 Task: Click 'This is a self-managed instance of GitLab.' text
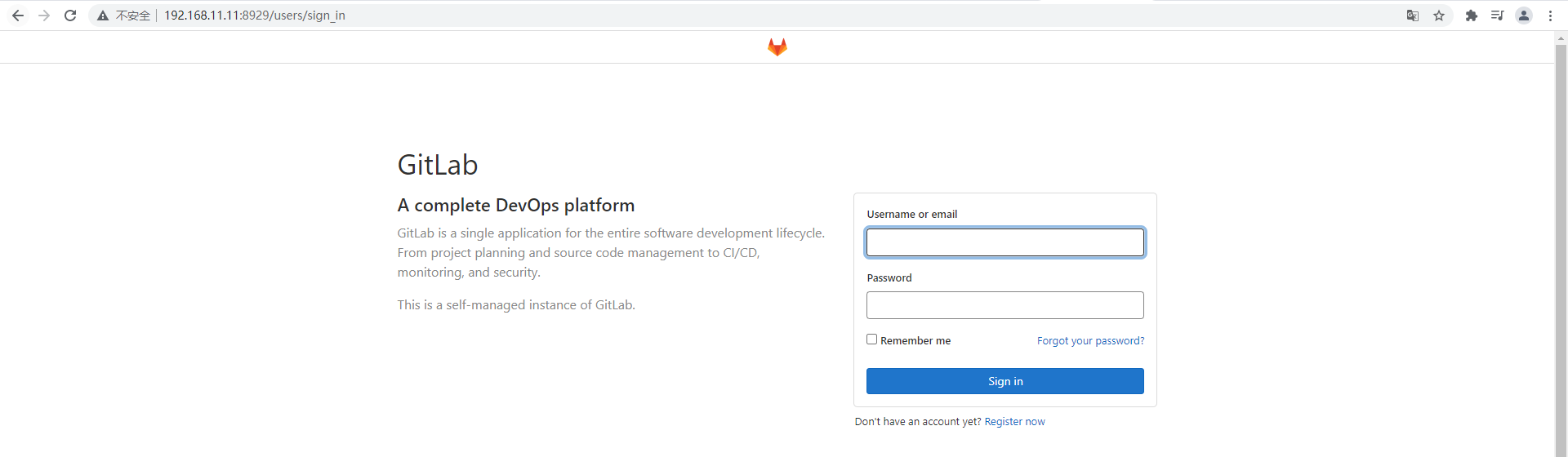516,305
